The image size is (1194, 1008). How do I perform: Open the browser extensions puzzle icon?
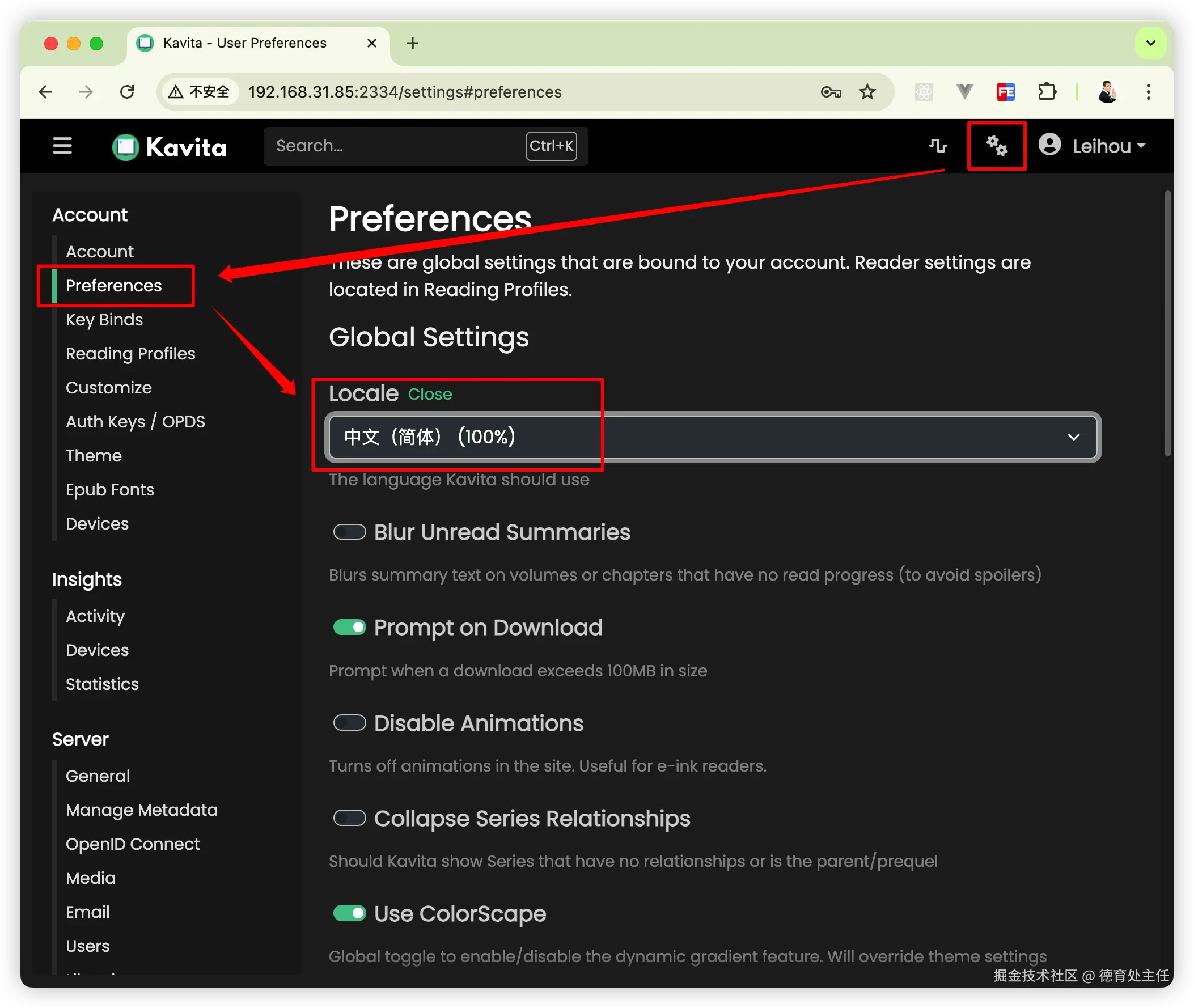[1047, 92]
